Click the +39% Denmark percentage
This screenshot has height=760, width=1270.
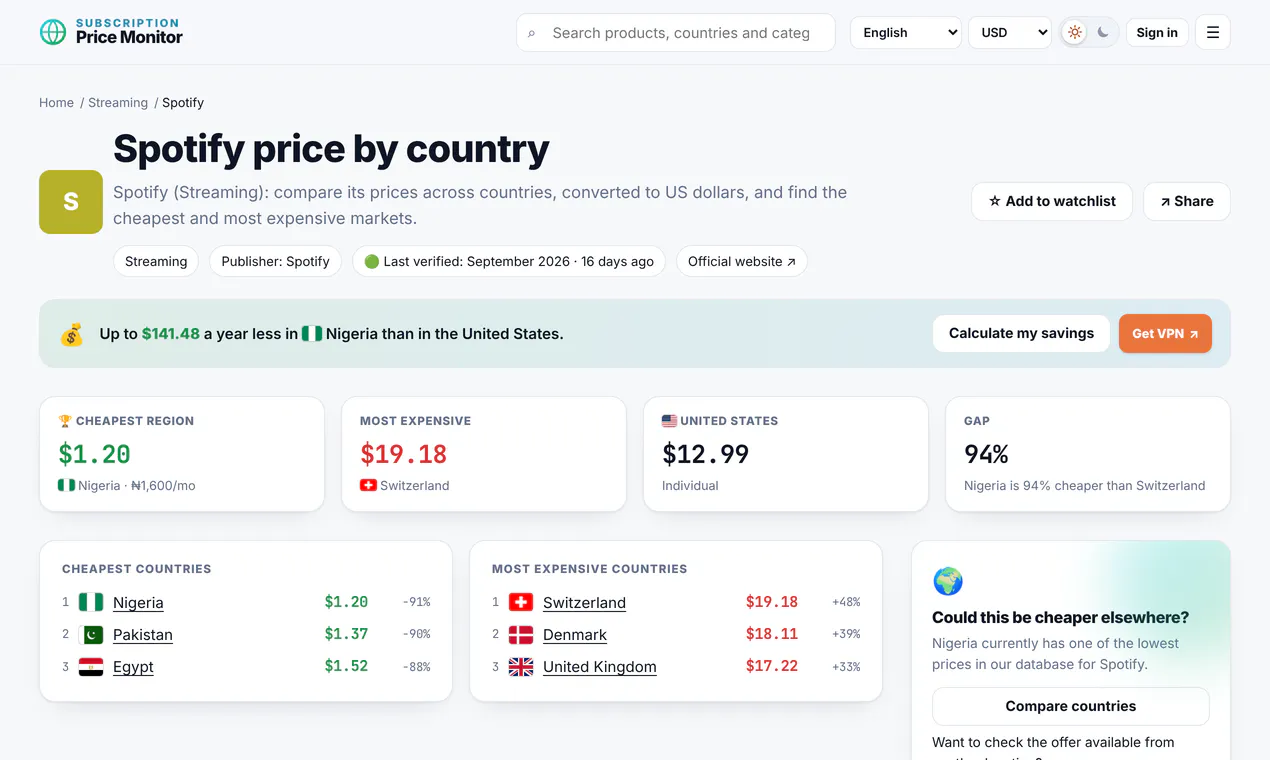pyautogui.click(x=846, y=634)
